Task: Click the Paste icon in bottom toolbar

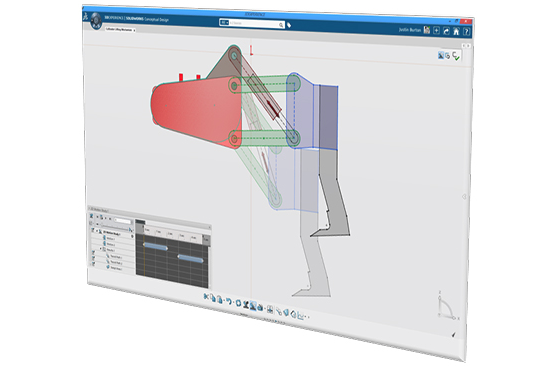Action: click(220, 300)
